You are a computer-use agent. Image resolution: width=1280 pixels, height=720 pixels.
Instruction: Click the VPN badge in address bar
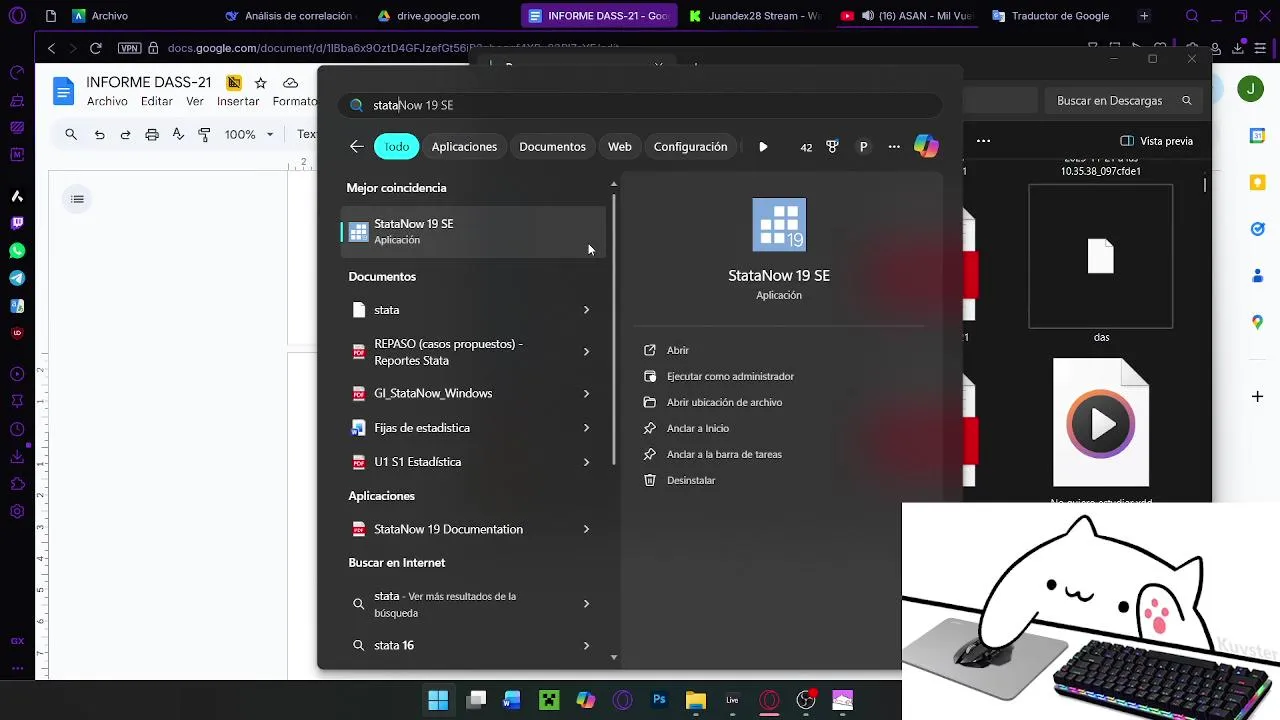pyautogui.click(x=129, y=48)
